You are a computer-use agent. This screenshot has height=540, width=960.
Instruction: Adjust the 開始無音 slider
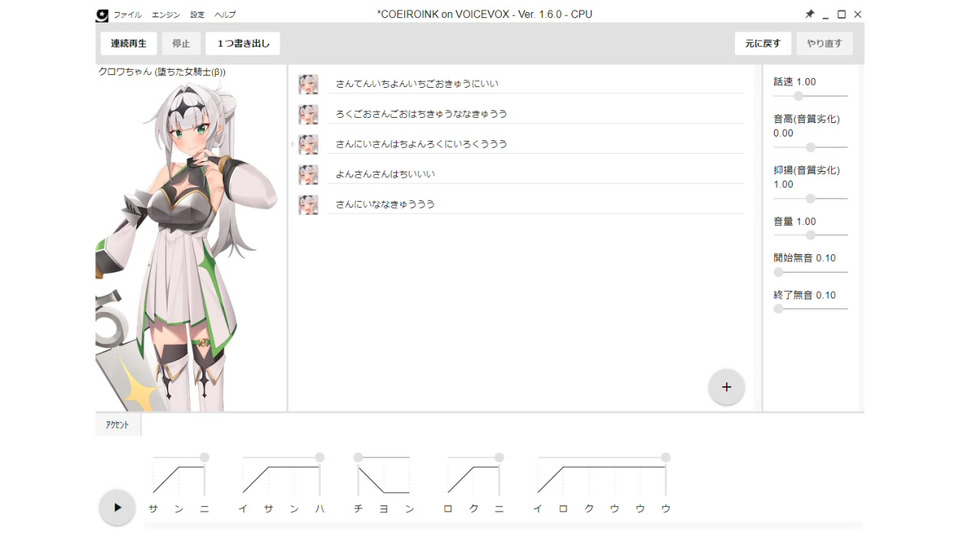810,272
